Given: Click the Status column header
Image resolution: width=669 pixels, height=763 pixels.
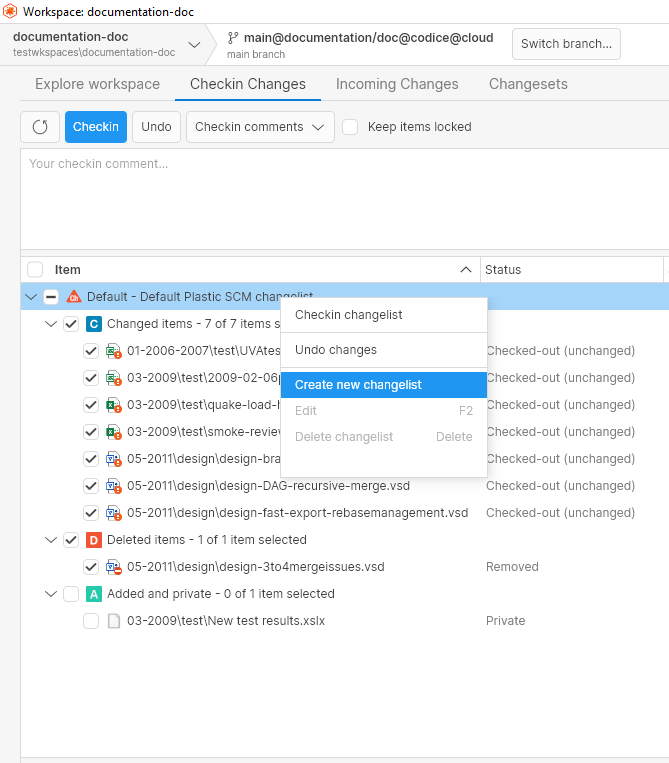Looking at the screenshot, I should tap(572, 270).
